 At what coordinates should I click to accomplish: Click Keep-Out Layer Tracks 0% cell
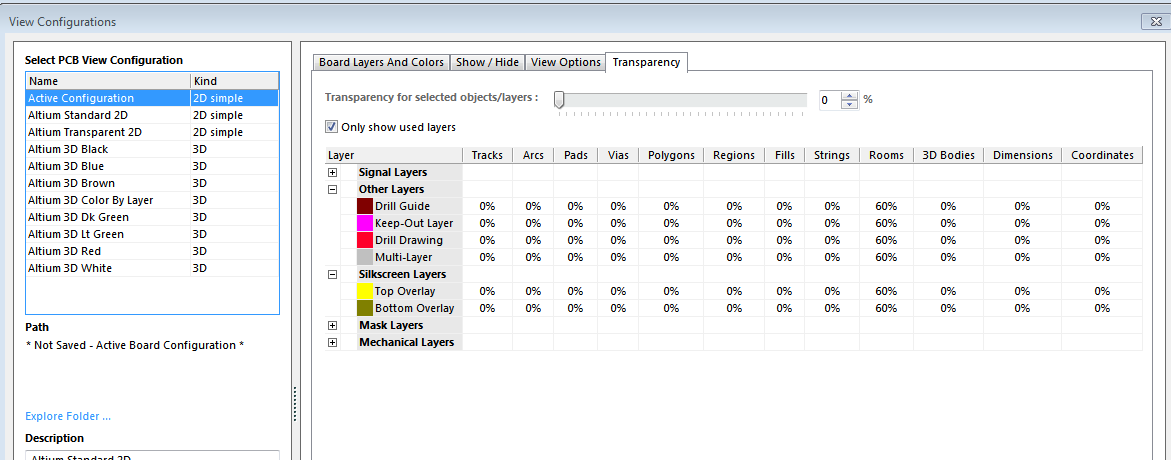click(488, 223)
